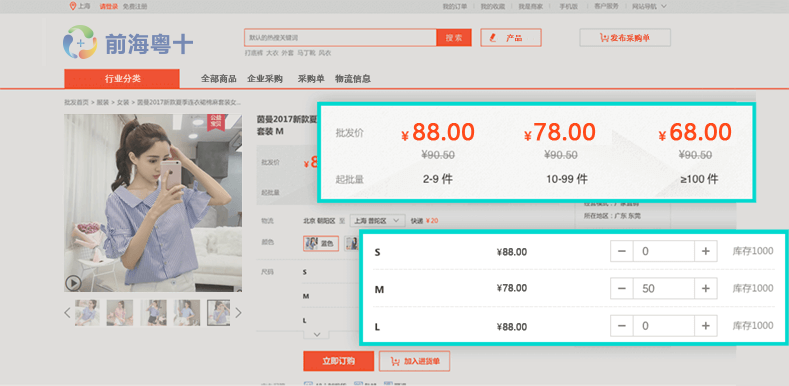The width and height of the screenshot is (789, 386).
Task: Click the 前海粤十 site logo
Action: pyautogui.click(x=128, y=42)
